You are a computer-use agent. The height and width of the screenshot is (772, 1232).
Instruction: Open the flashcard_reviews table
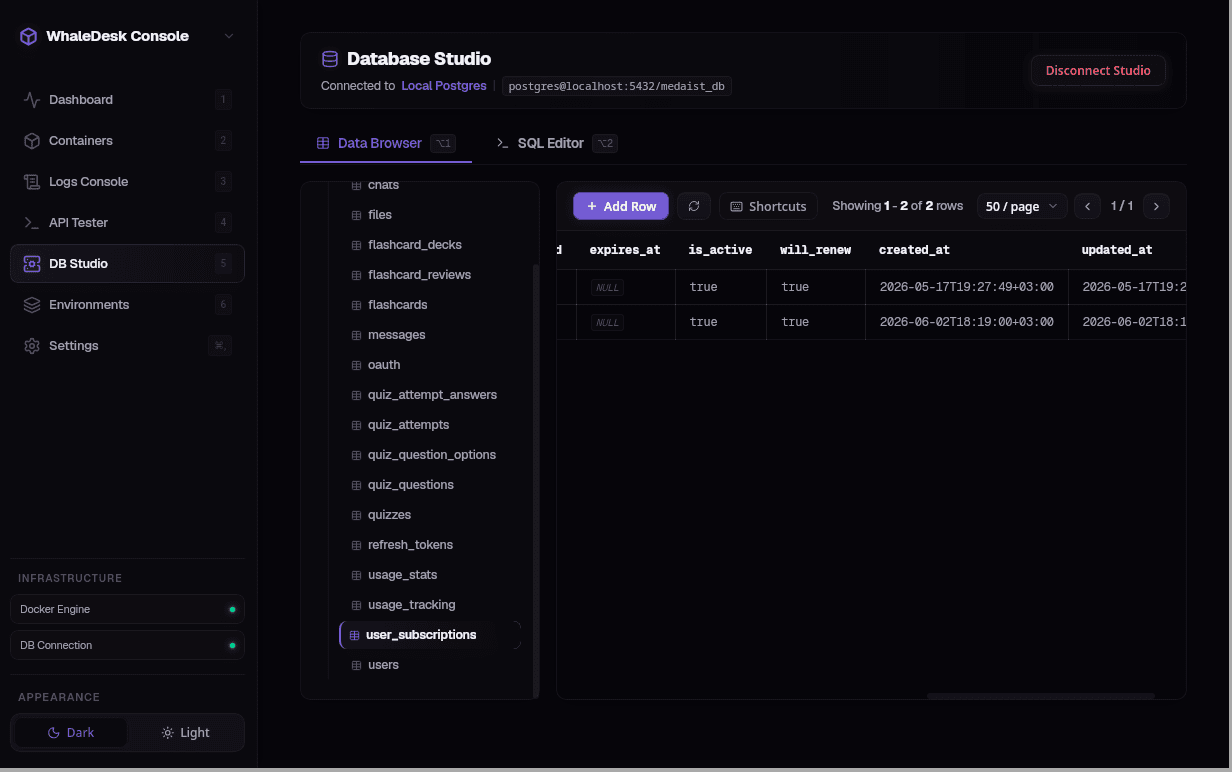click(x=431, y=275)
